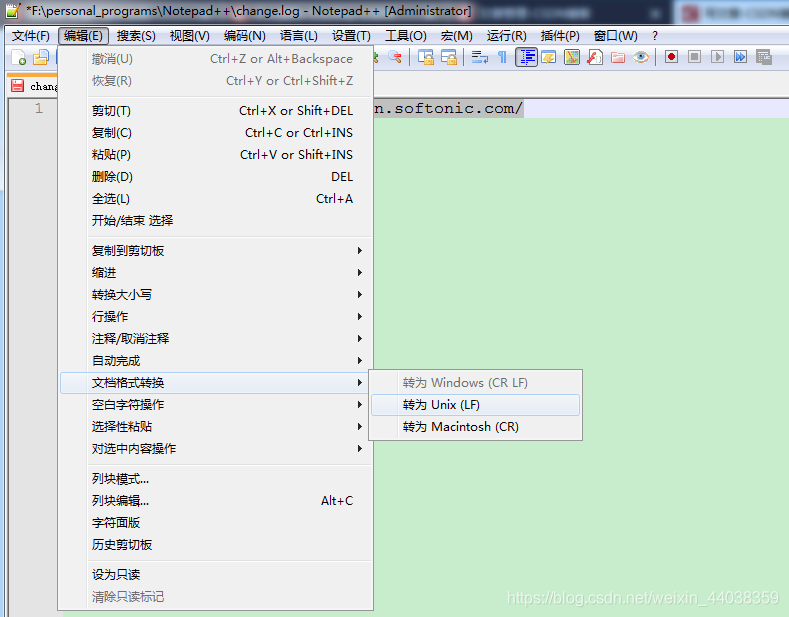Select 转为 Macintosh (CR)
Screen dimensions: 789x617
point(476,427)
